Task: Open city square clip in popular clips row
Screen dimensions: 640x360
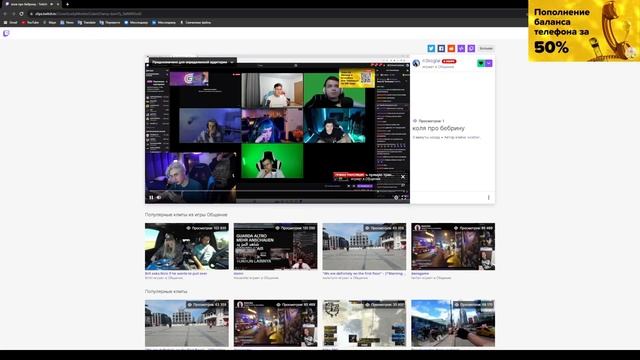Action: 187,323
